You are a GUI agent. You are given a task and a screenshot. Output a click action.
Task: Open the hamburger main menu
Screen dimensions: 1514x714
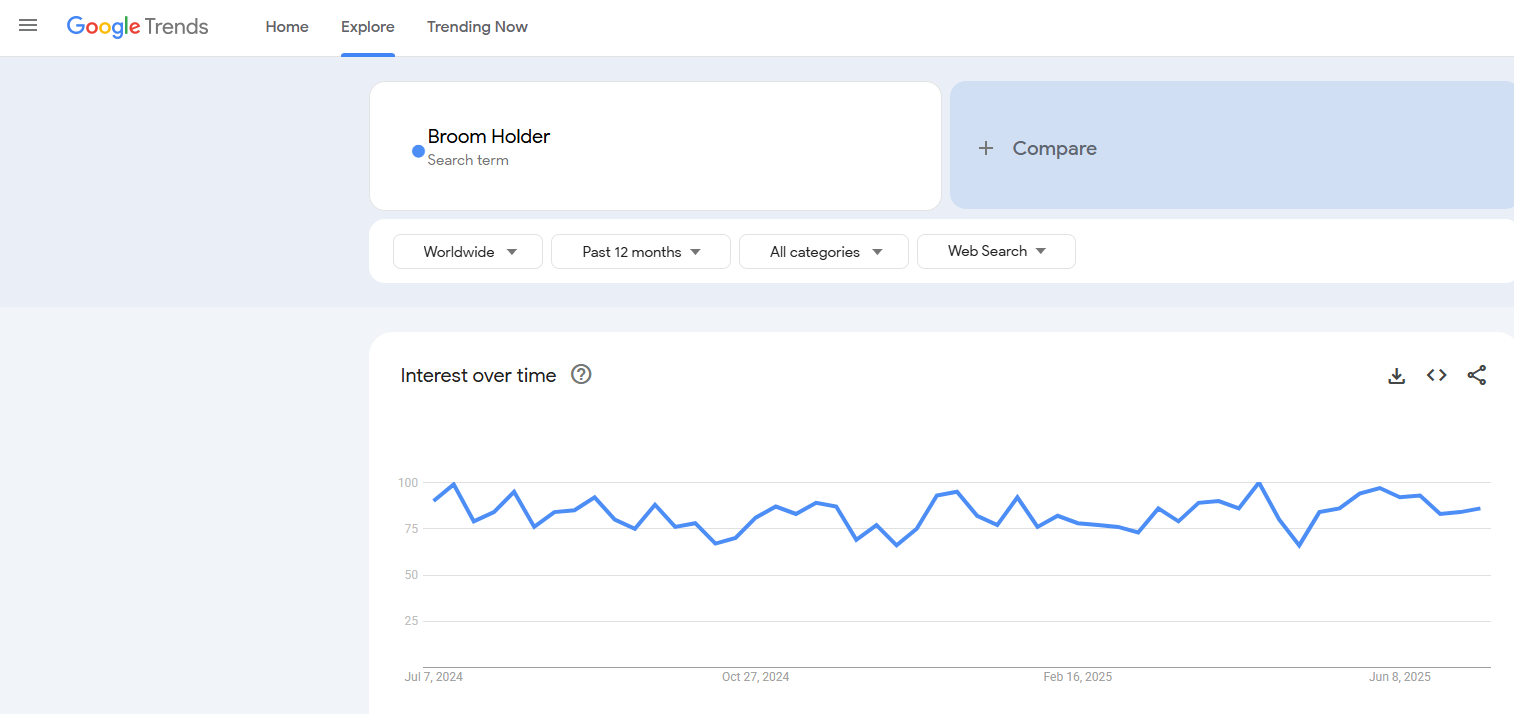(x=28, y=26)
